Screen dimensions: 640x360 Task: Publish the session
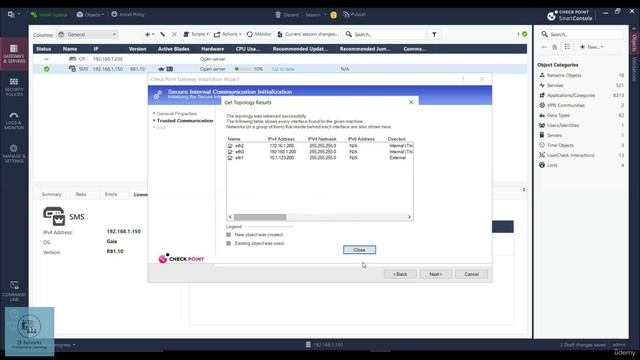[354, 14]
